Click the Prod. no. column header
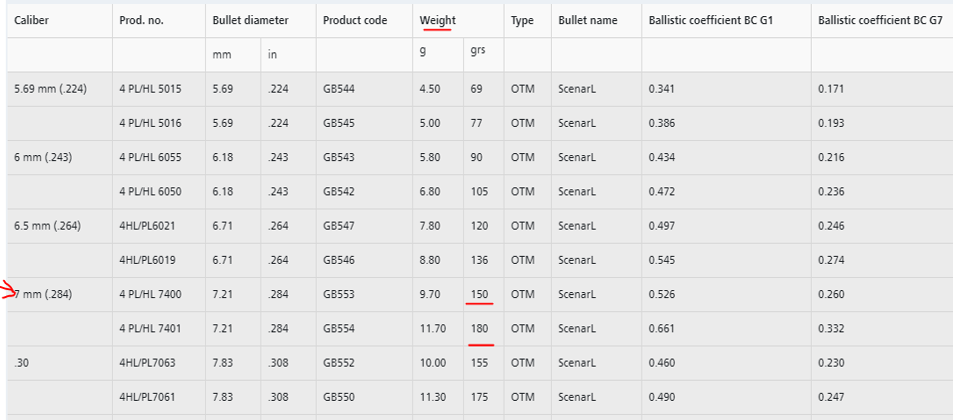Screen dimensions: 953x420 click(x=144, y=20)
